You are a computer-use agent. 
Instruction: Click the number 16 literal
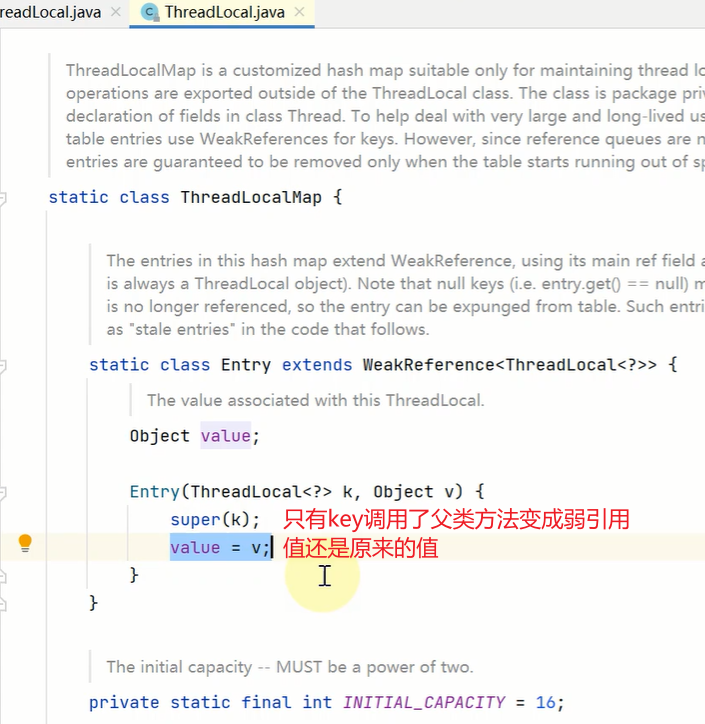click(548, 702)
